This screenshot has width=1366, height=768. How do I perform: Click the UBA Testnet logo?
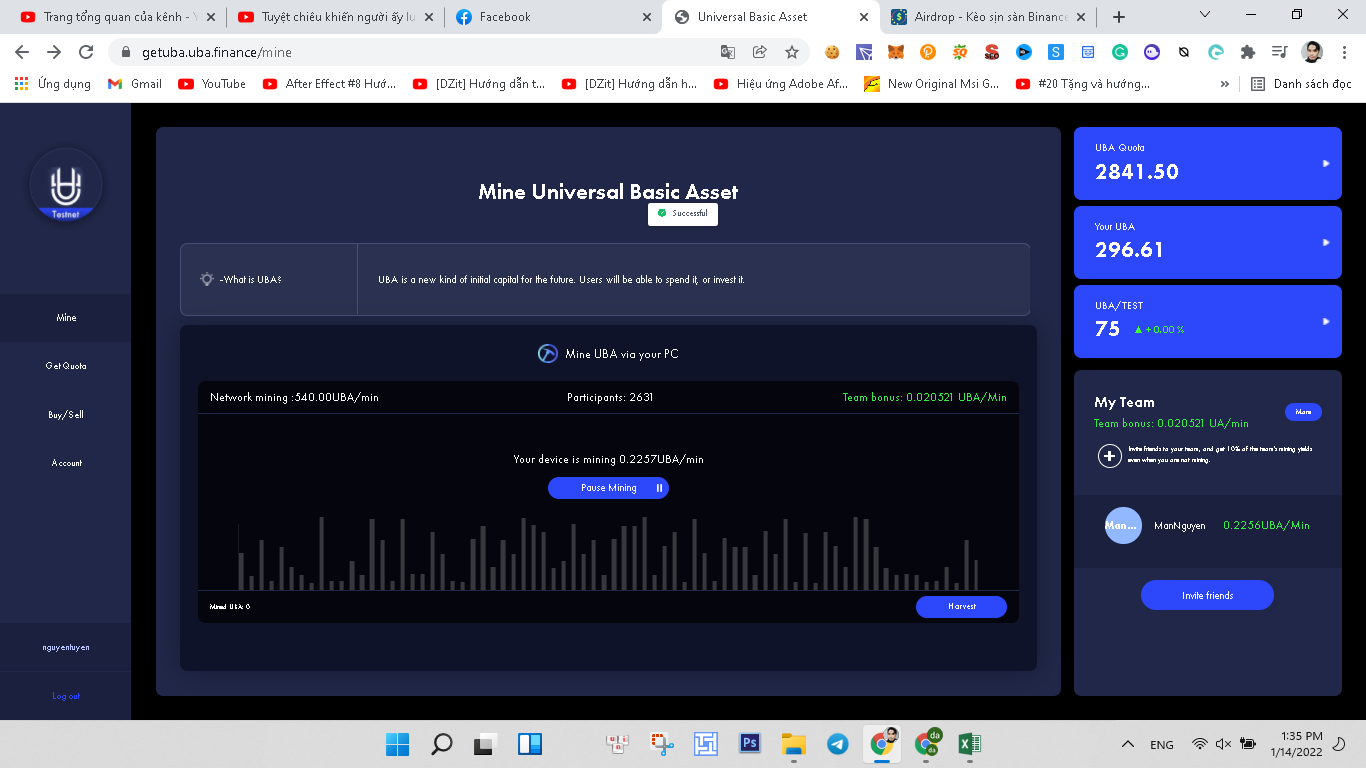[66, 185]
